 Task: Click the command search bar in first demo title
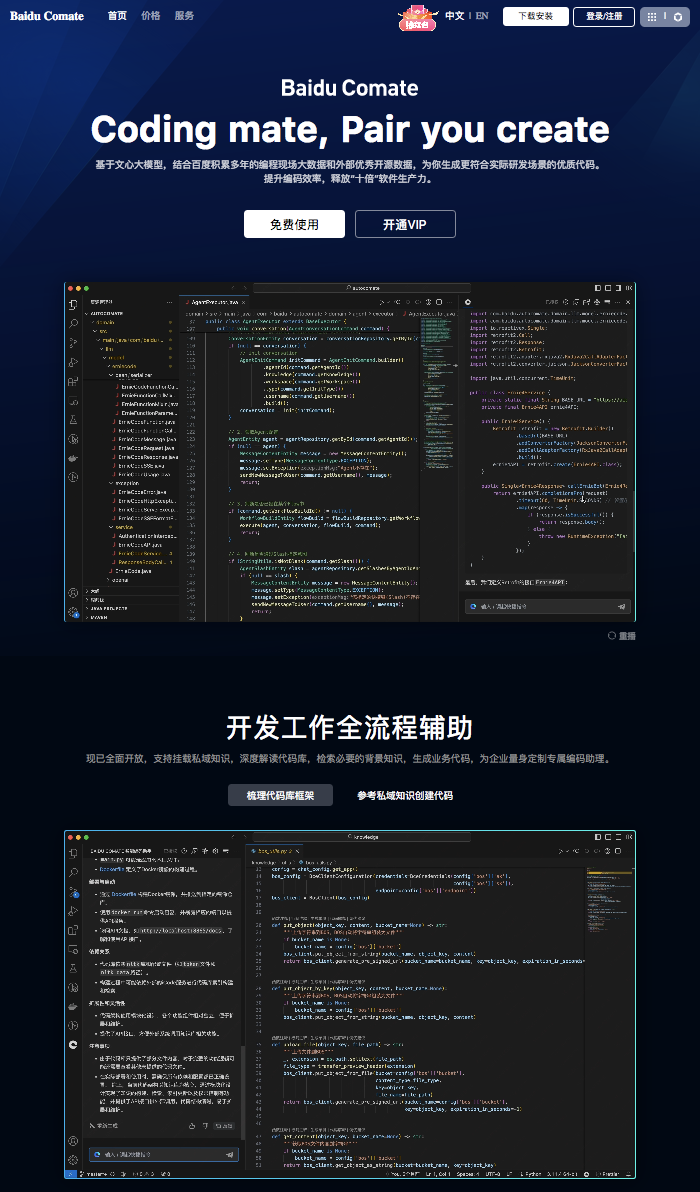pos(362,288)
